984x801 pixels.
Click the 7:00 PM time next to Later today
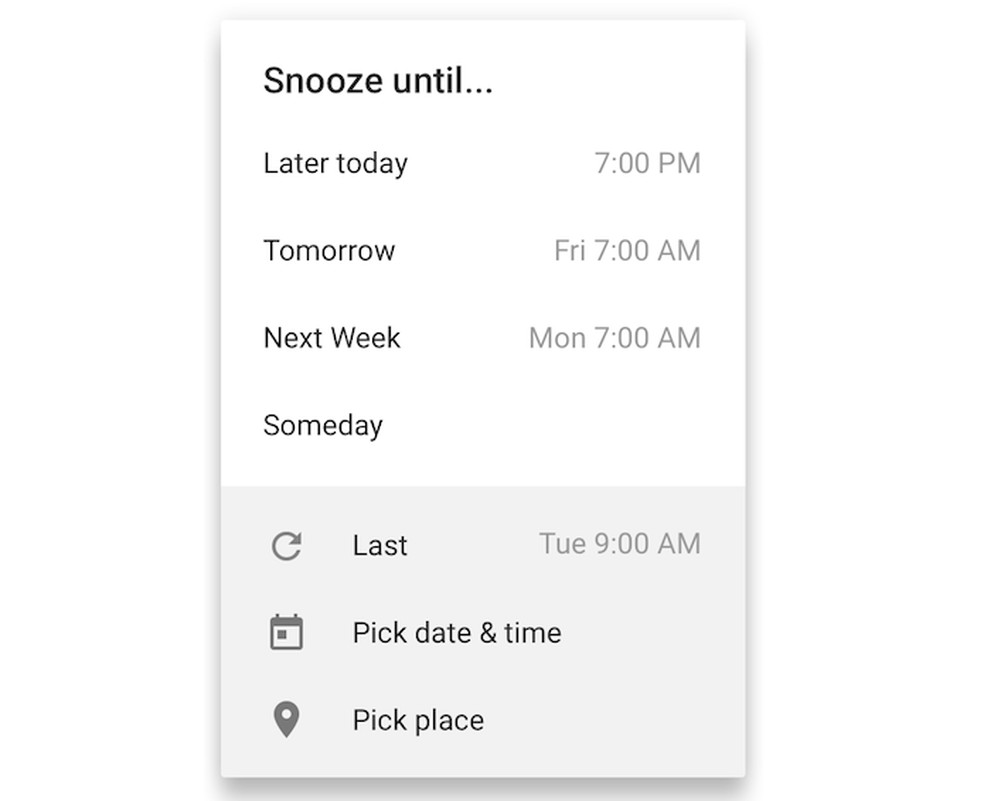click(648, 163)
